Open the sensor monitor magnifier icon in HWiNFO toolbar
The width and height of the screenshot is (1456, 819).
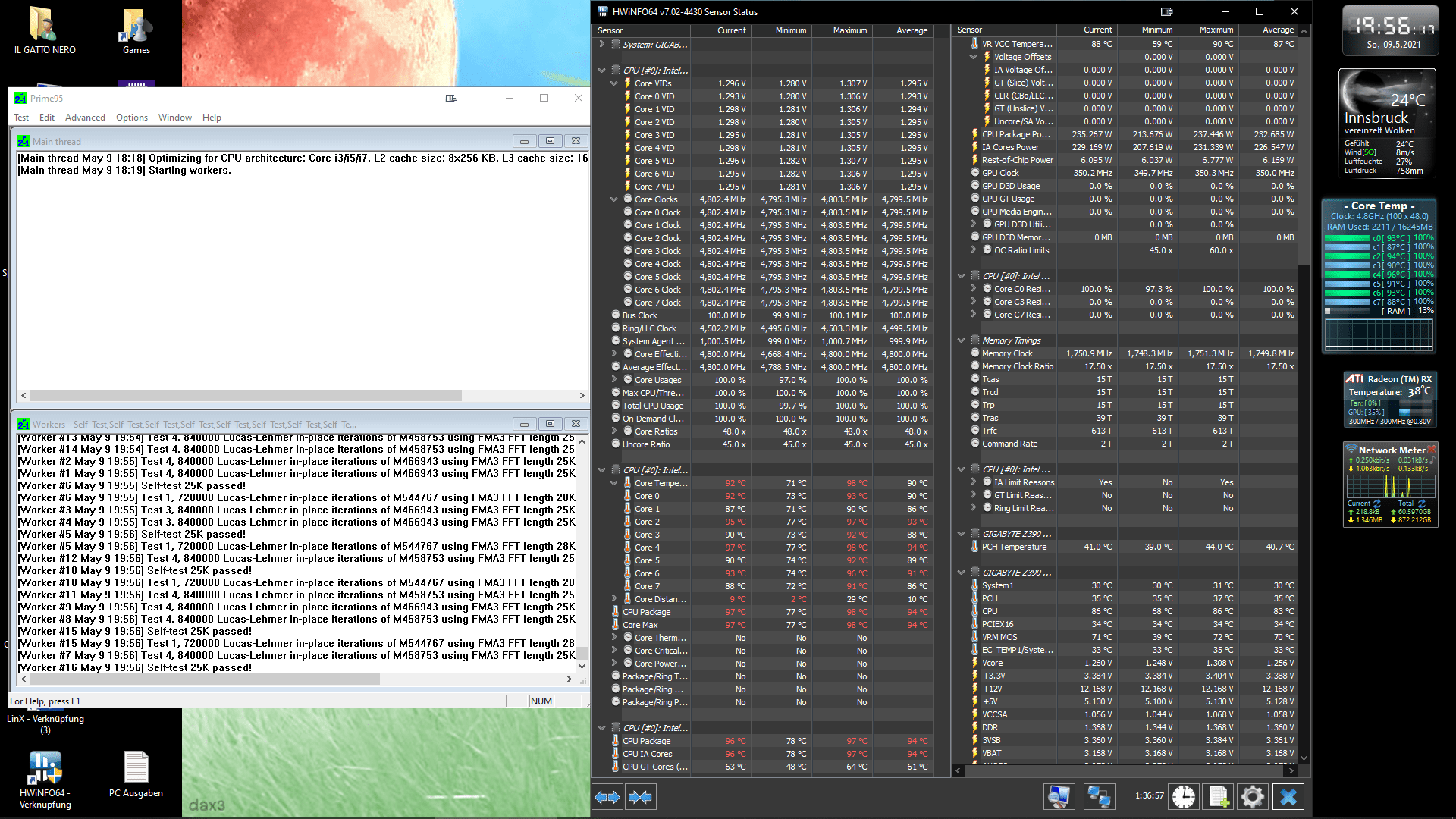1059,796
